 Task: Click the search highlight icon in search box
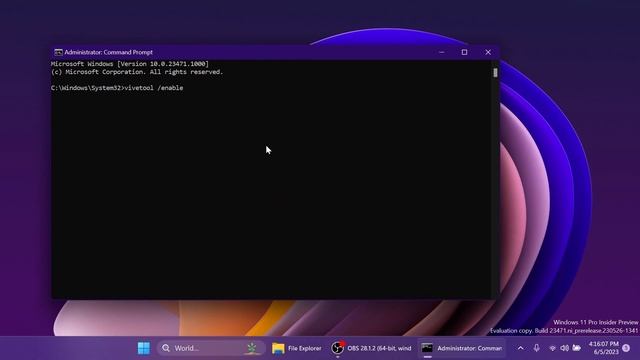[252, 348]
